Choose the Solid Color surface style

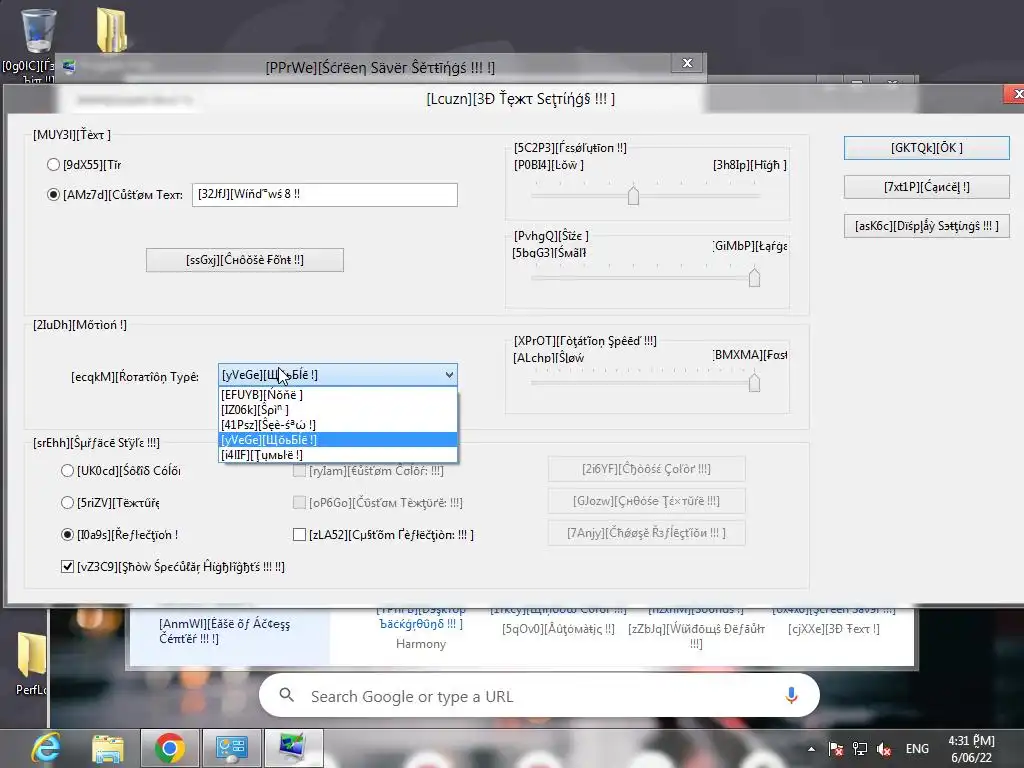pos(67,470)
